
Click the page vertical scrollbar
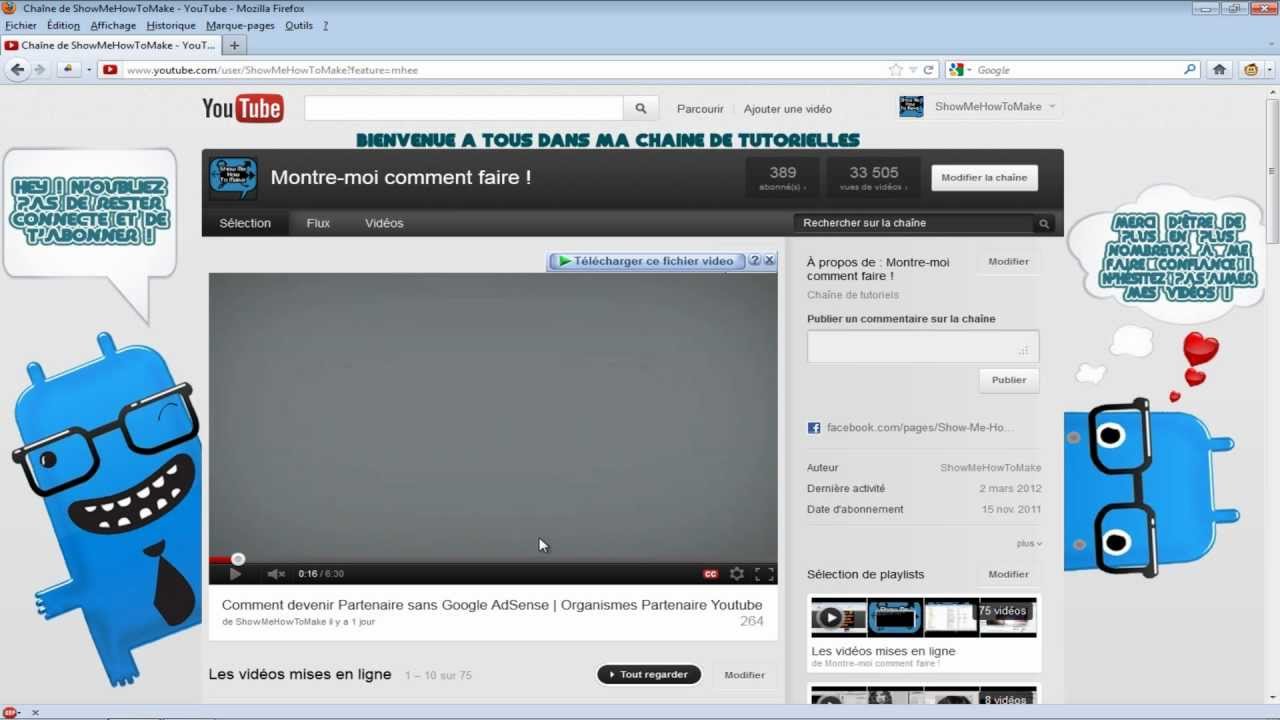click(x=1272, y=170)
